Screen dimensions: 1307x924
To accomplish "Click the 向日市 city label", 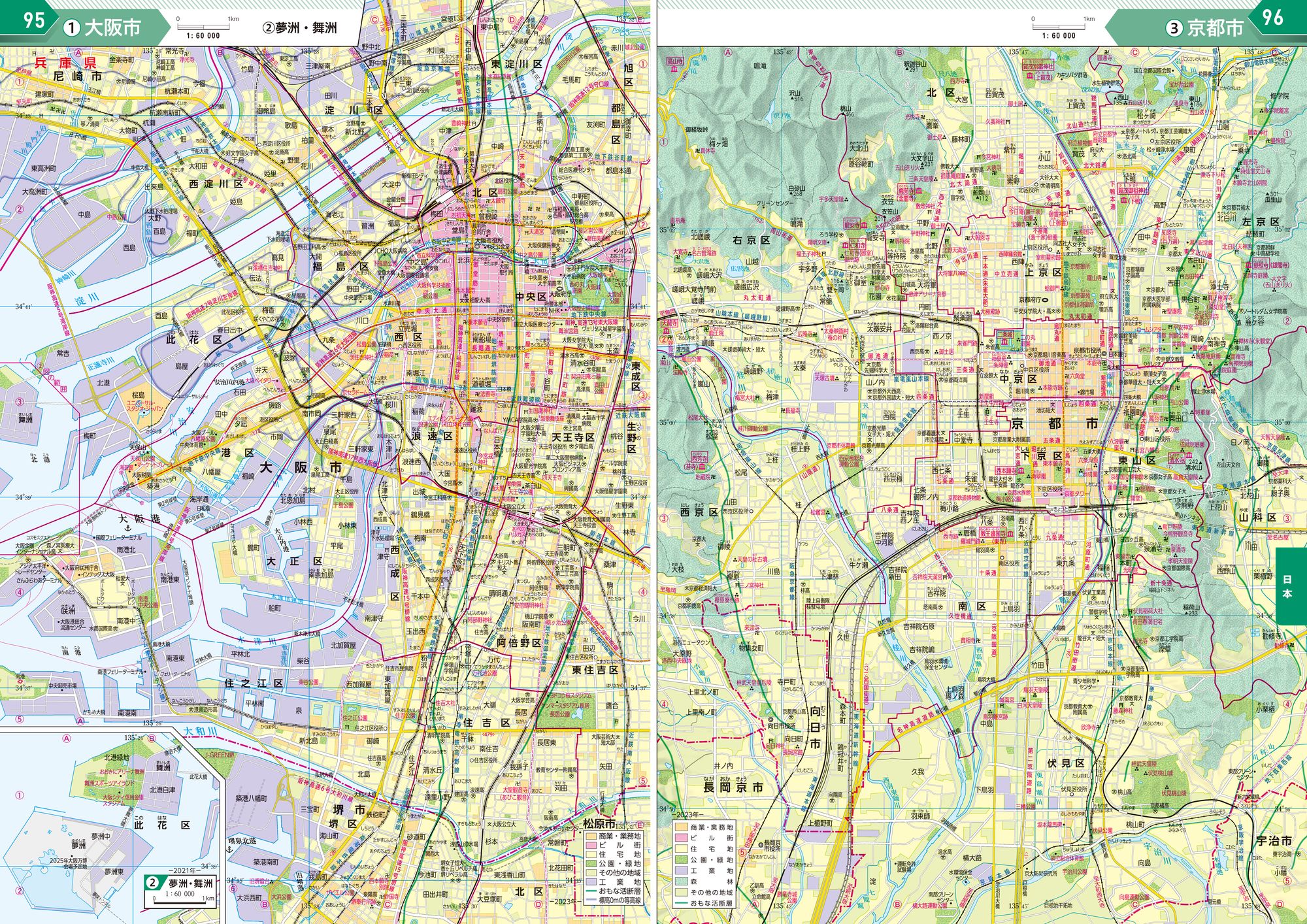I will pos(816,727).
